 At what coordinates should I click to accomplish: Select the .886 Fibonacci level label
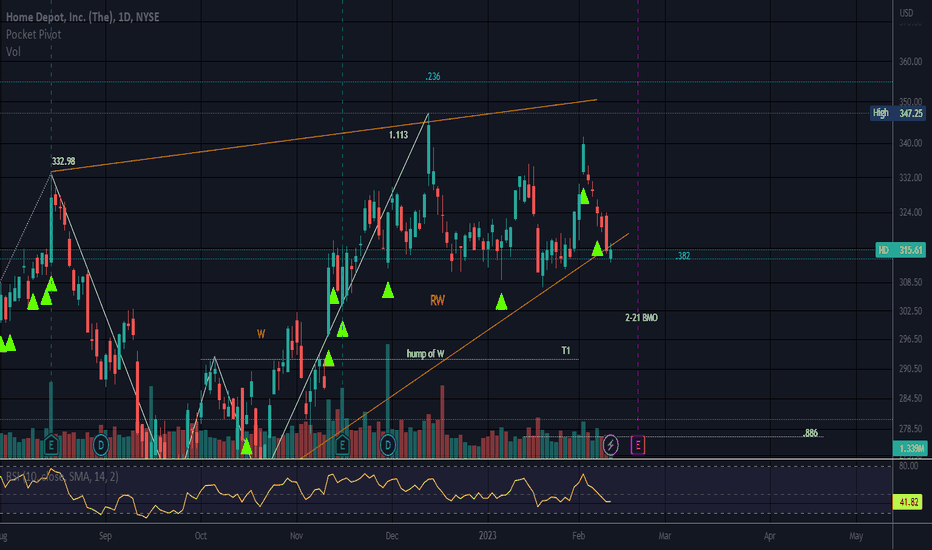click(x=810, y=433)
